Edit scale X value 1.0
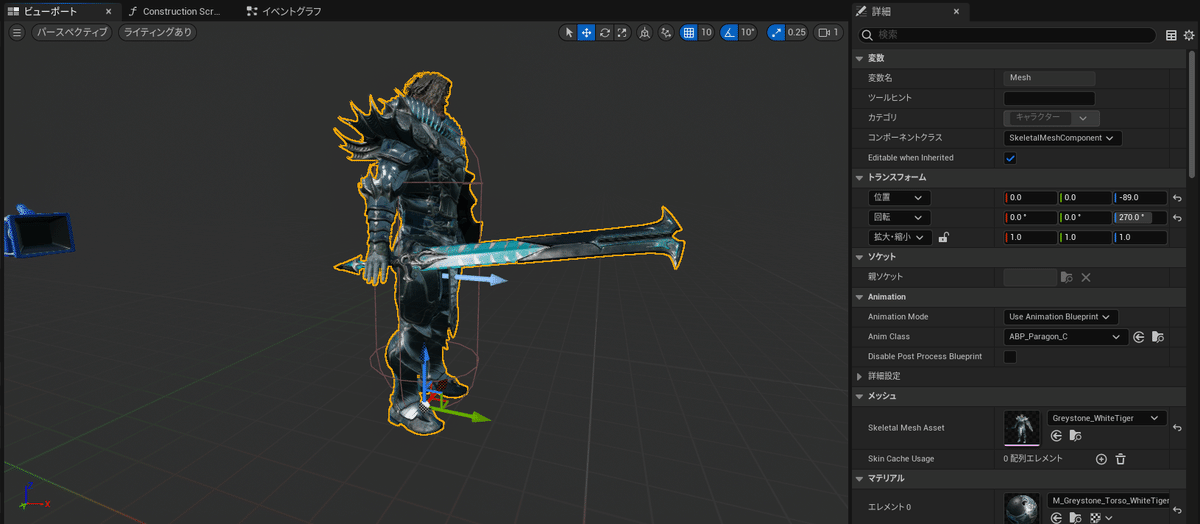The height and width of the screenshot is (524, 1200). coord(1031,238)
